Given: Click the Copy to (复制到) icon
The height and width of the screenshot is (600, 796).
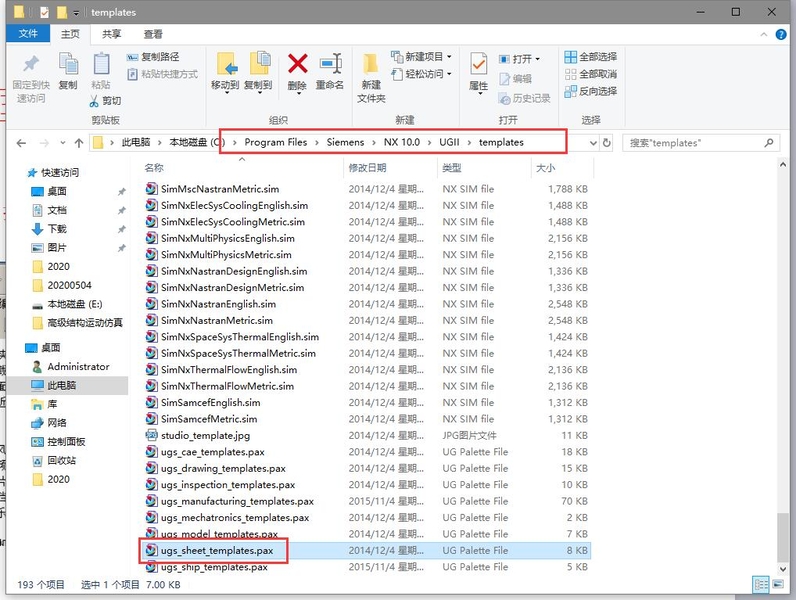Looking at the screenshot, I should coord(259,64).
